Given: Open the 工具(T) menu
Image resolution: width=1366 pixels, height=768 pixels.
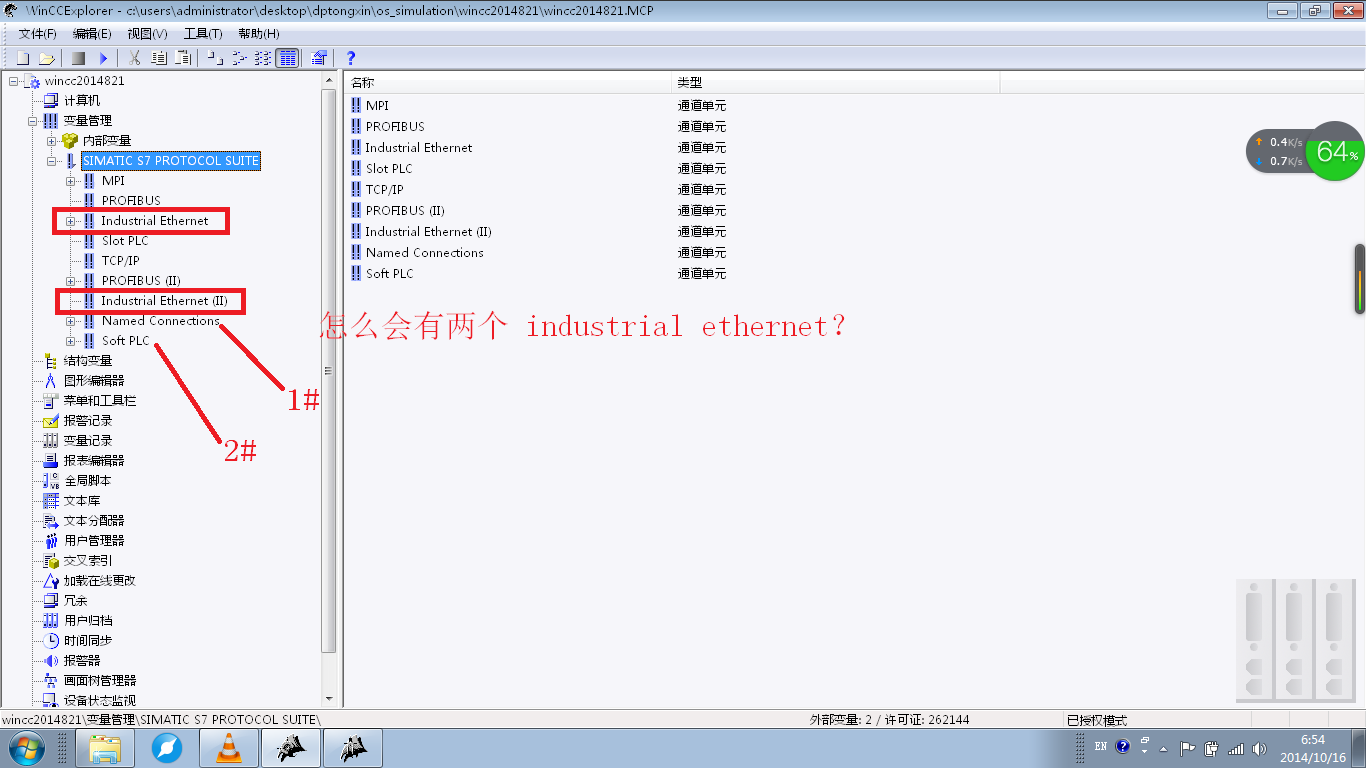Looking at the screenshot, I should pyautogui.click(x=203, y=34).
